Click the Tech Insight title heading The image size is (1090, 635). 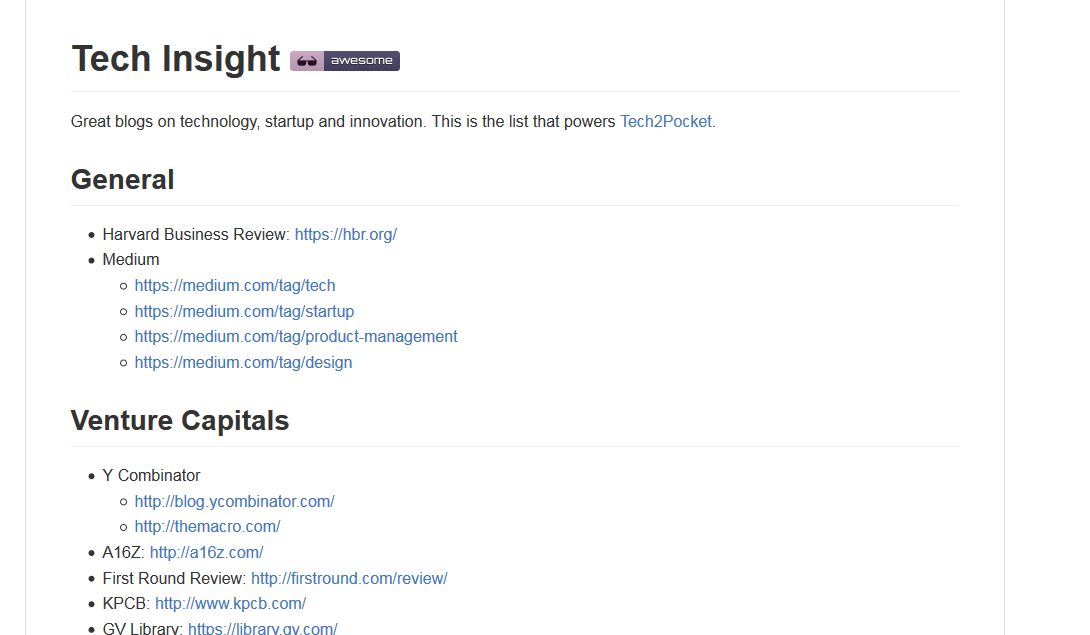[x=176, y=59]
